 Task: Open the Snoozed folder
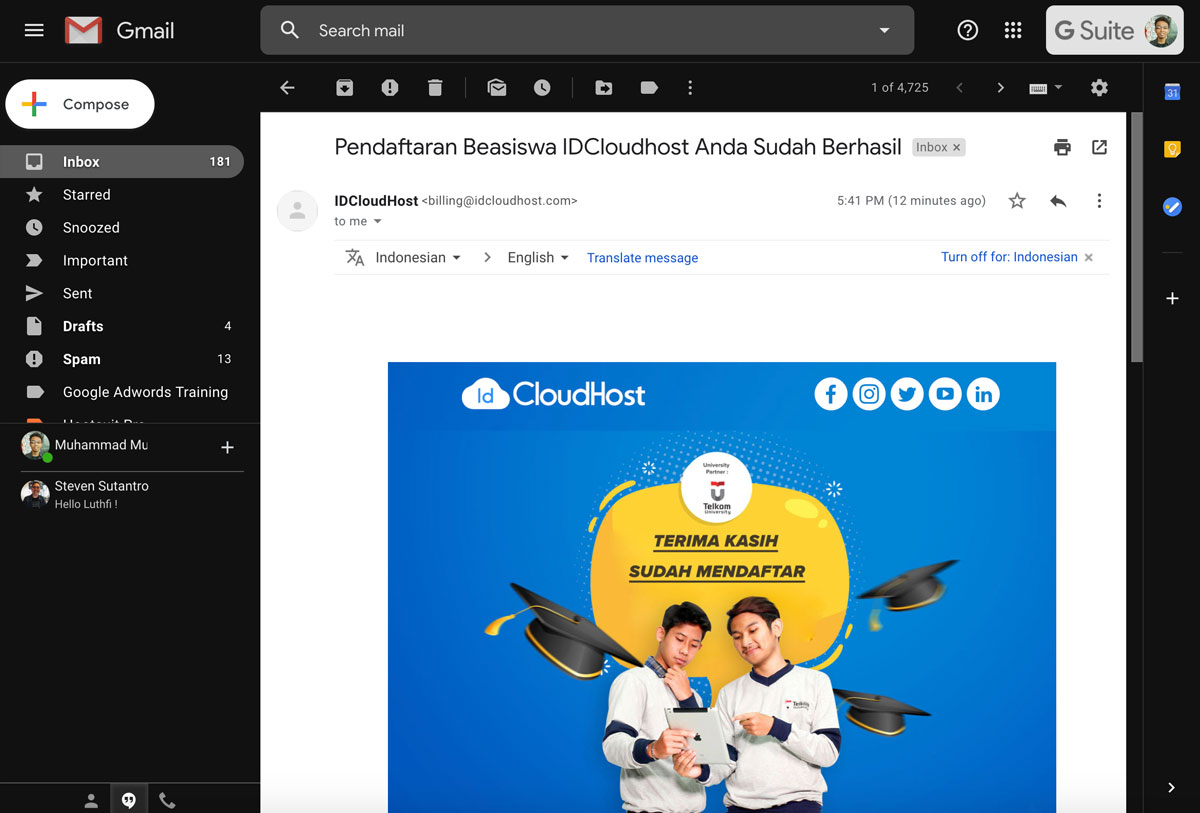click(122, 228)
